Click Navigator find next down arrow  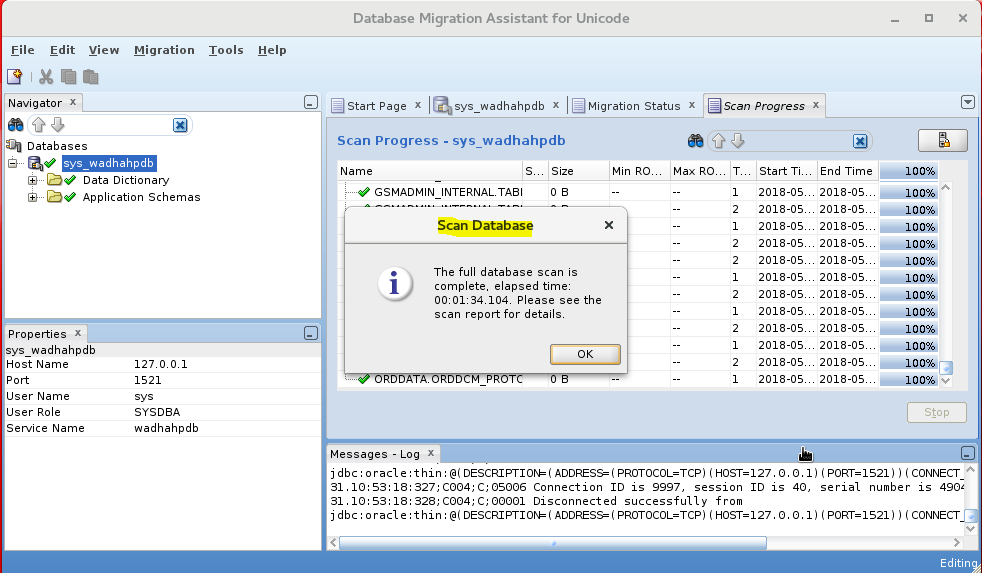coord(58,125)
